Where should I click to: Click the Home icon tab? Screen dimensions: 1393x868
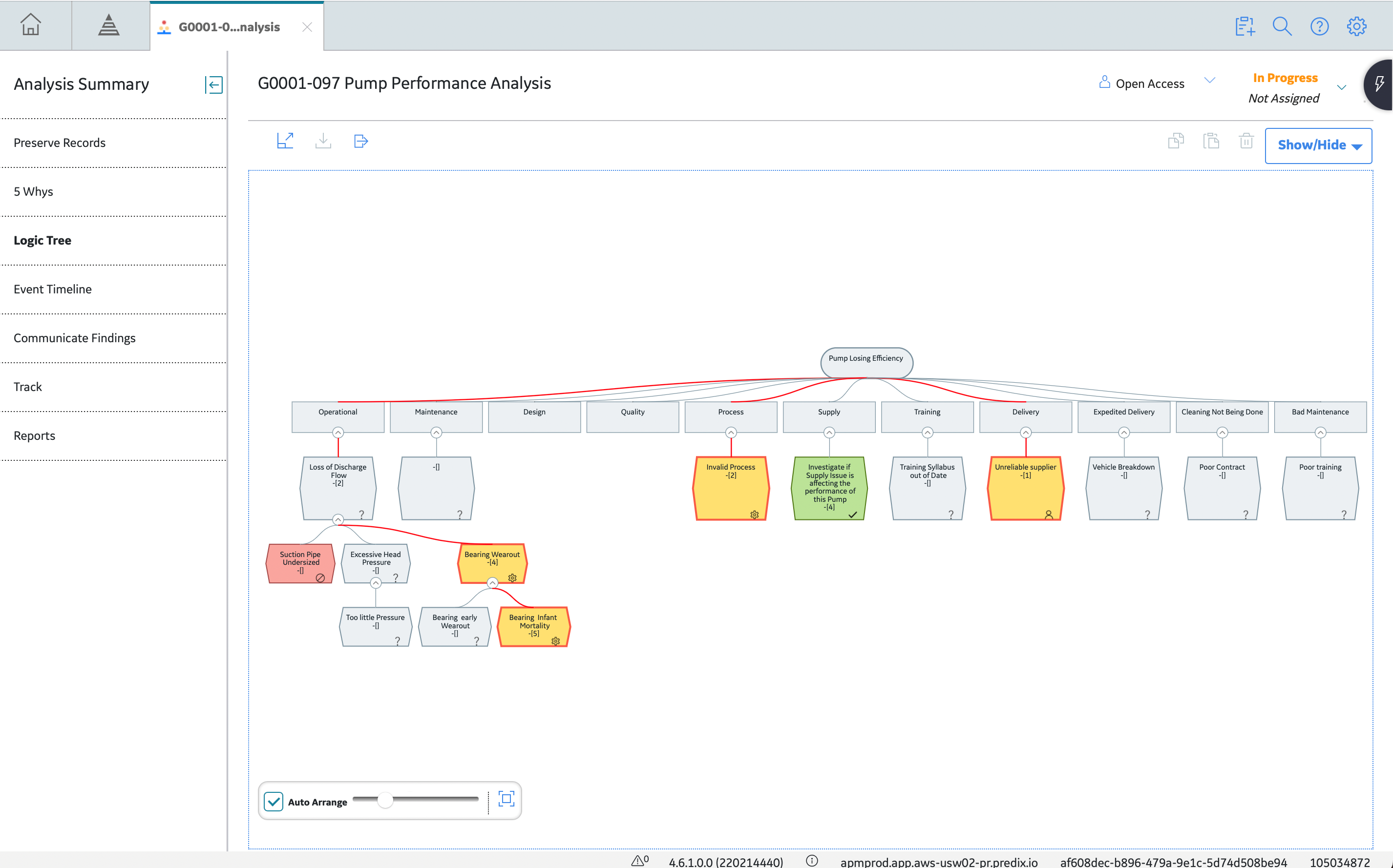coord(30,25)
